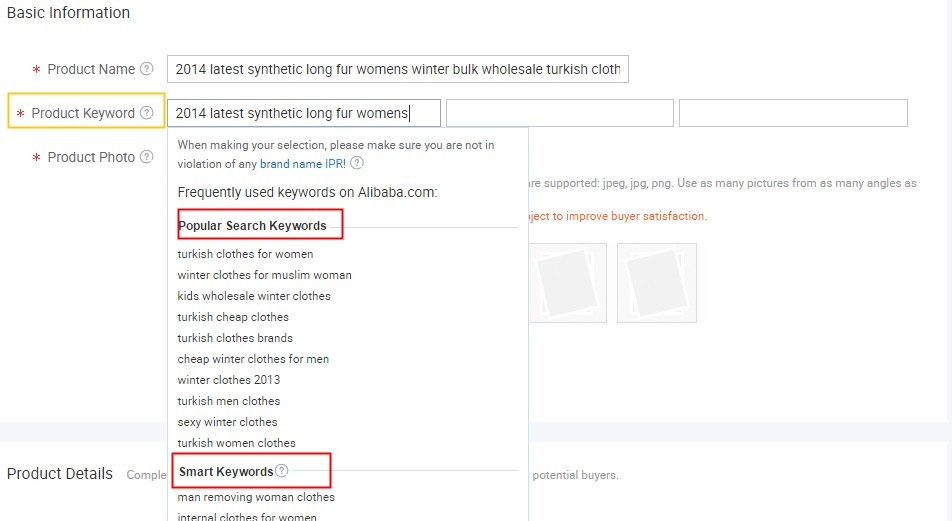Viewport: 952px width, 521px height.
Task: Choose 'winter clothes for muslim woman' suggestion
Action: (x=264, y=275)
